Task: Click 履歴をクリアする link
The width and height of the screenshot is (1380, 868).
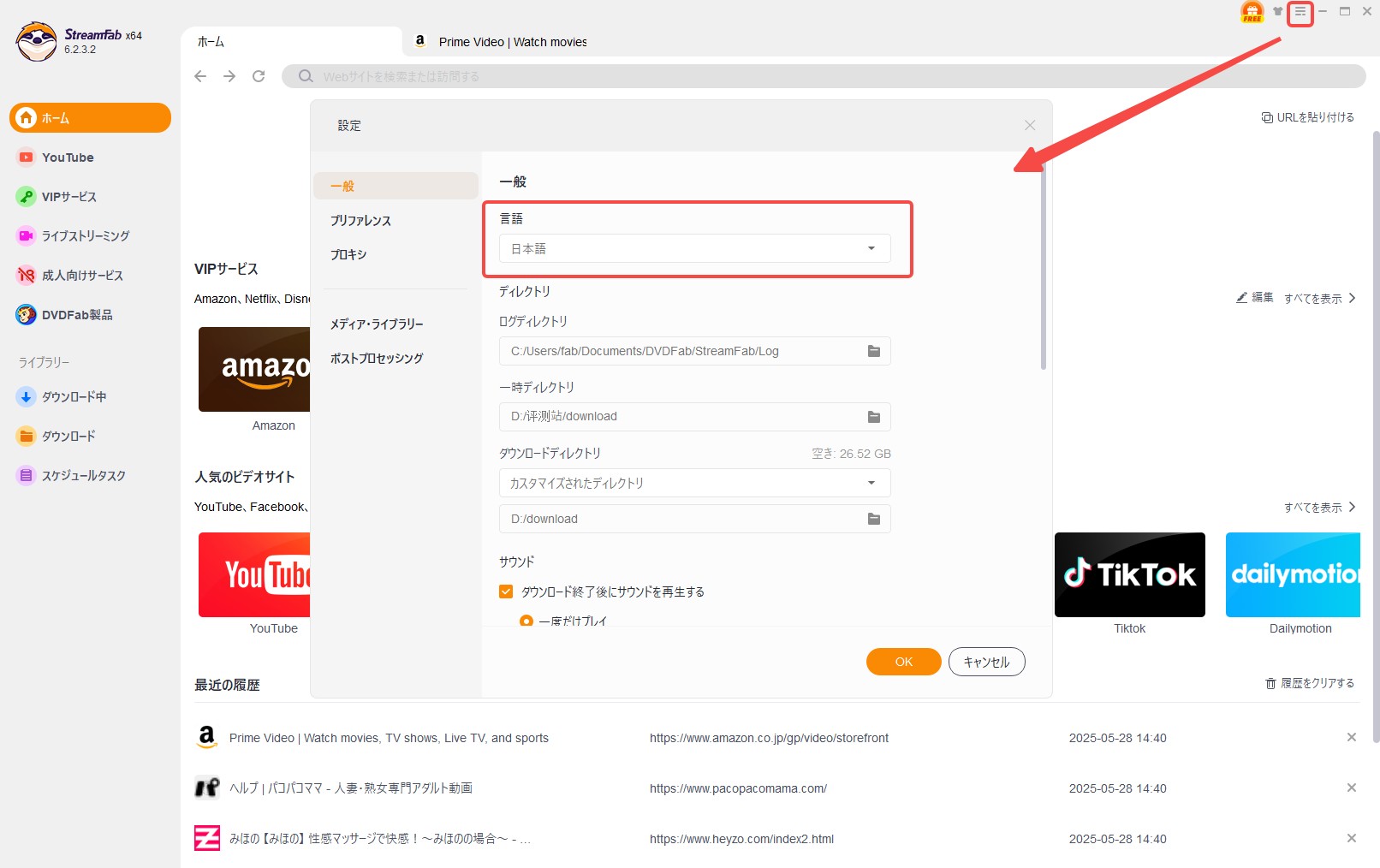Action: point(1310,683)
